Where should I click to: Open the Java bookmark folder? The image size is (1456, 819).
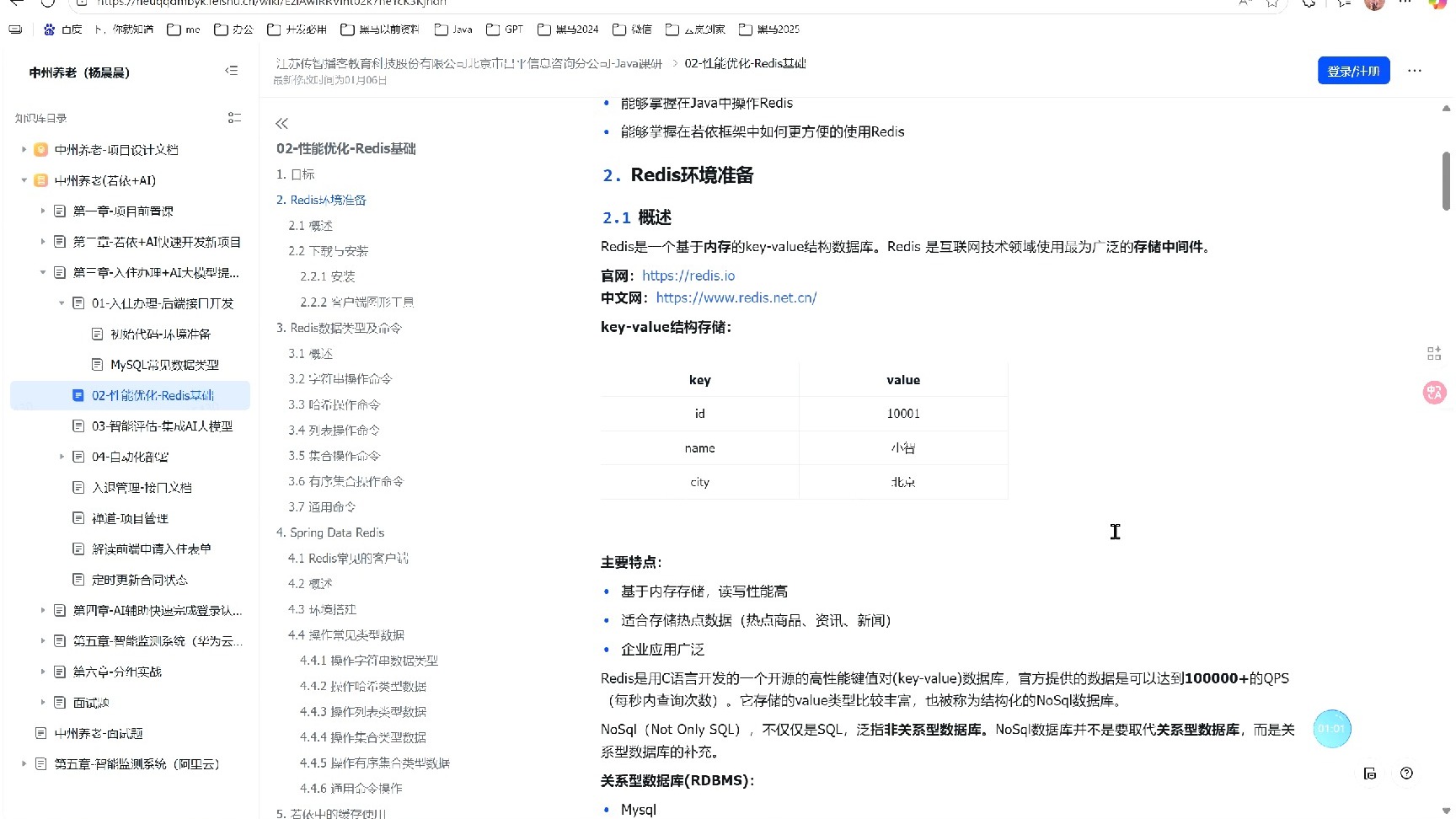coord(453,29)
